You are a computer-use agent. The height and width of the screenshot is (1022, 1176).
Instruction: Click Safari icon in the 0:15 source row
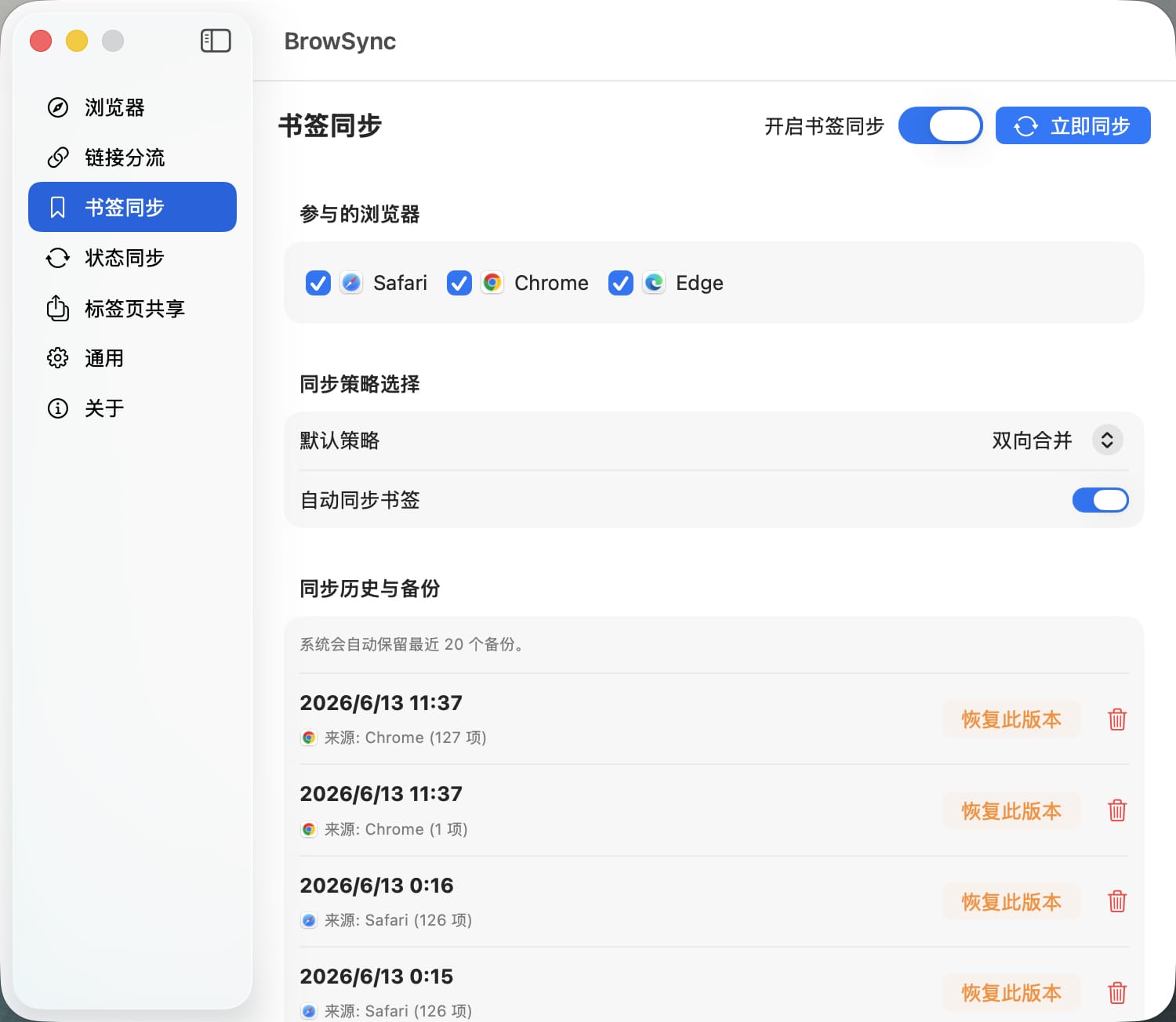(309, 1011)
